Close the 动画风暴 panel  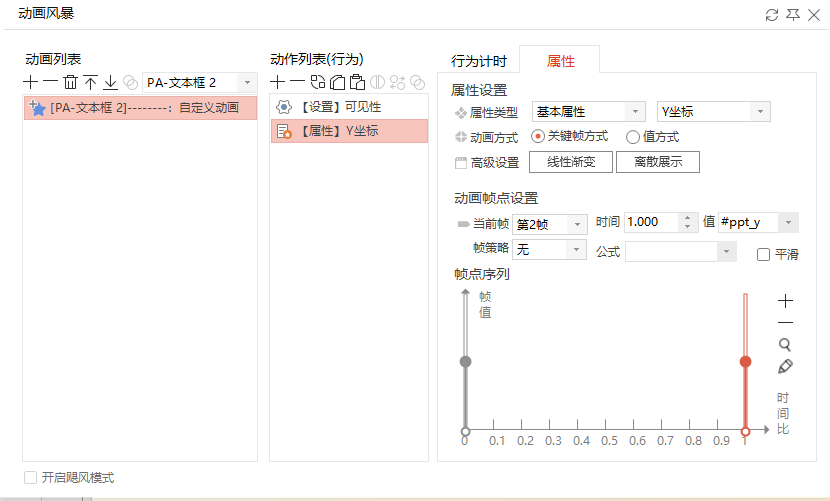[814, 15]
